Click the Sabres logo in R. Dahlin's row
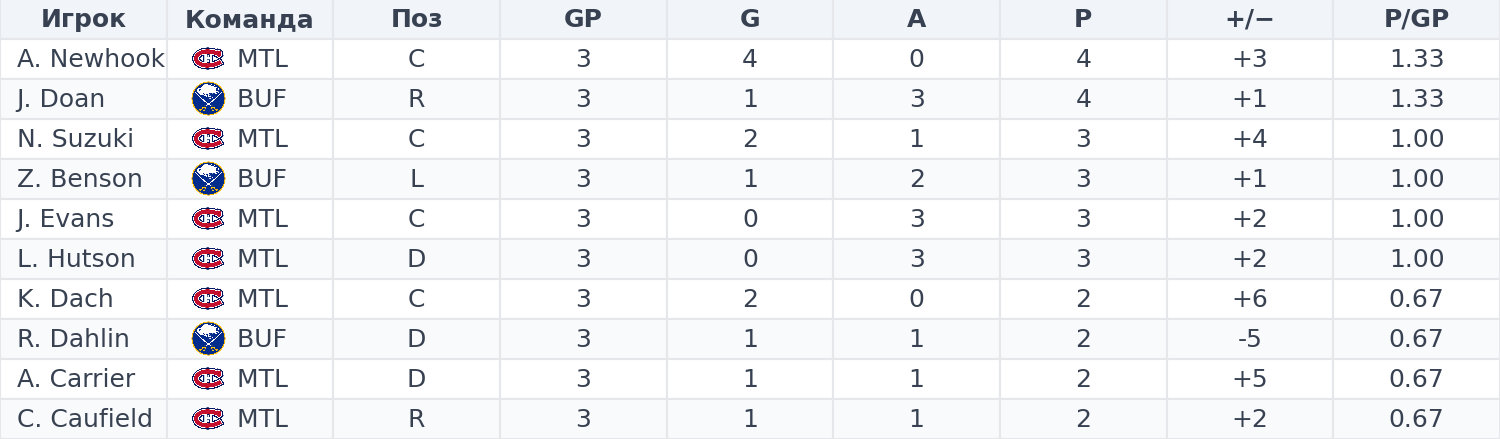Image resolution: width=1500 pixels, height=439 pixels. click(x=208, y=339)
